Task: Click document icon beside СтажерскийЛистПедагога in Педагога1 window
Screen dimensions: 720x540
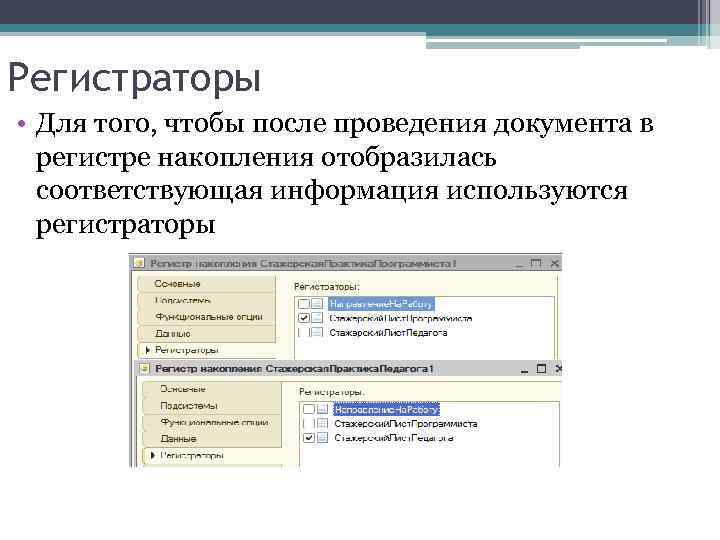Action: click(322, 438)
